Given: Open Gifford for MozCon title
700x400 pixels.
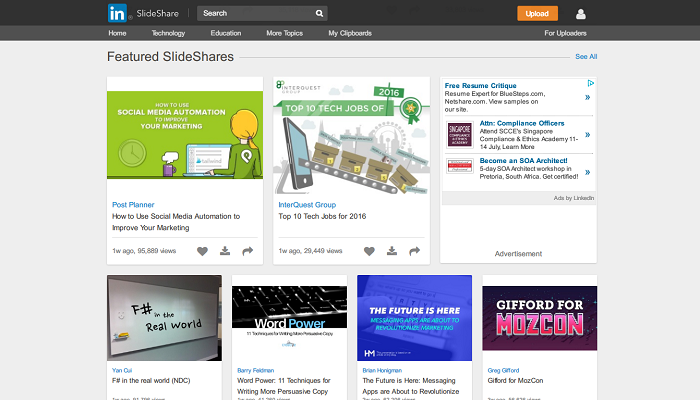Looking at the screenshot, I should (x=515, y=380).
